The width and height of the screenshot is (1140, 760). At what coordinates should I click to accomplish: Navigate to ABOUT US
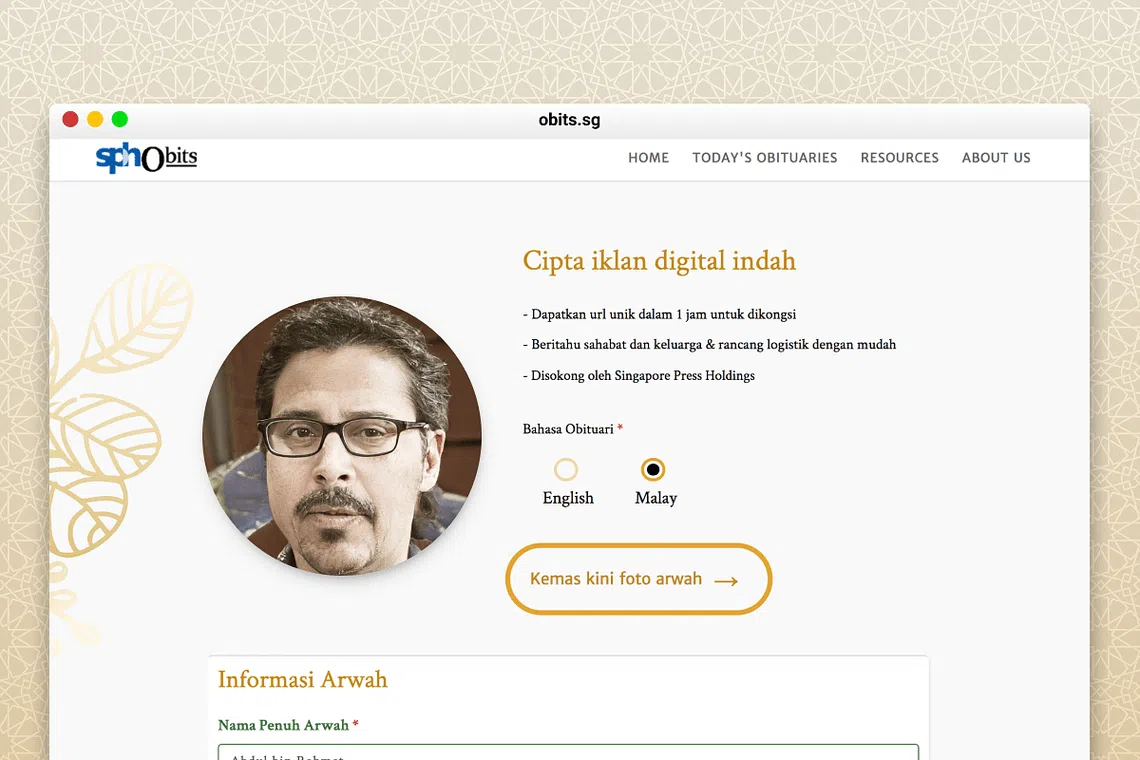click(x=996, y=158)
